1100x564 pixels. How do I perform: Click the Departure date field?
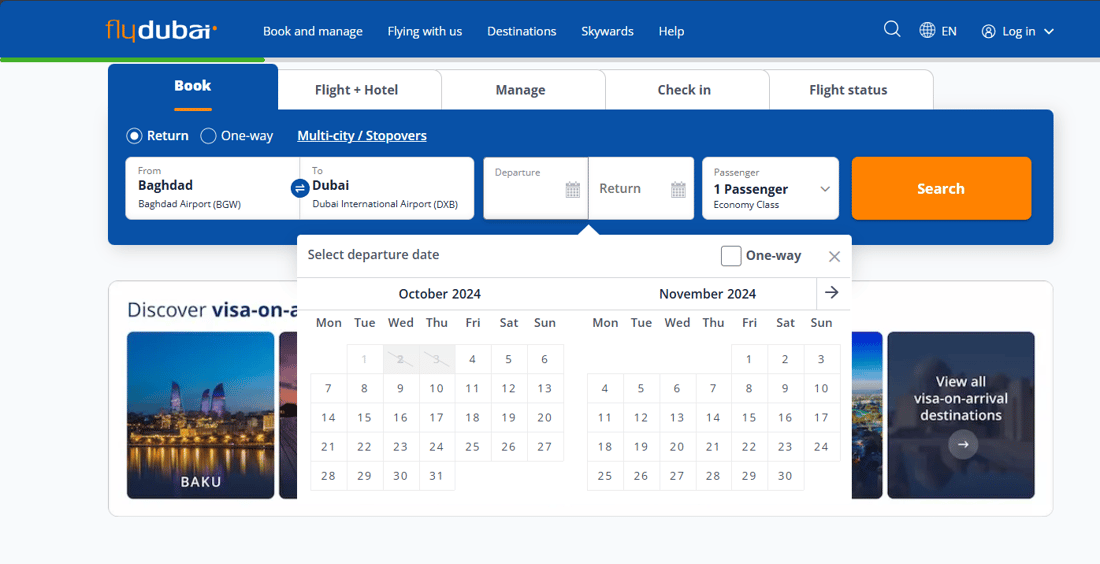[536, 188]
